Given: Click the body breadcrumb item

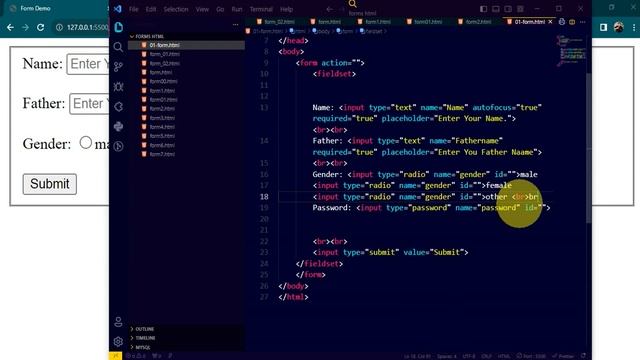Looking at the screenshot, I should tap(321, 31).
